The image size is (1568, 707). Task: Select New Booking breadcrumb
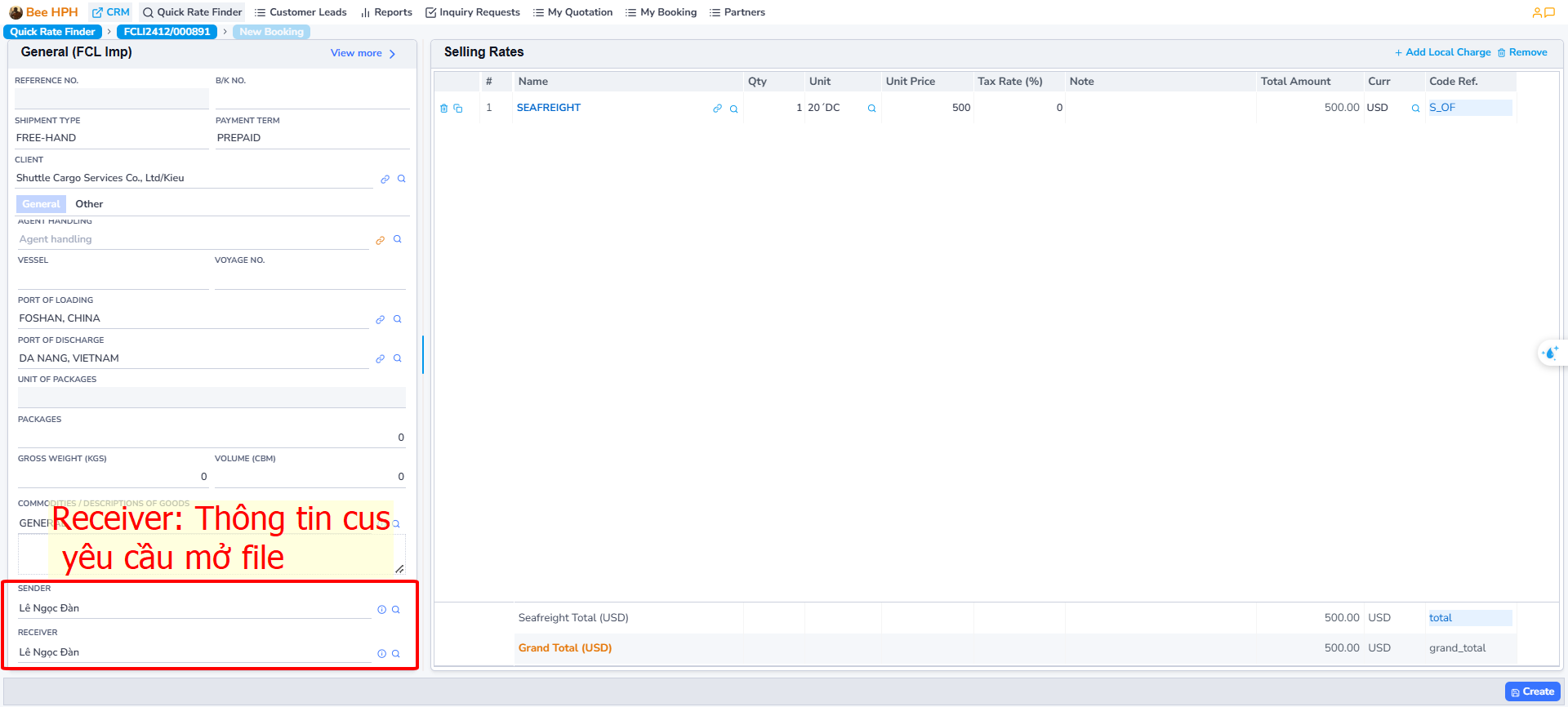click(272, 32)
